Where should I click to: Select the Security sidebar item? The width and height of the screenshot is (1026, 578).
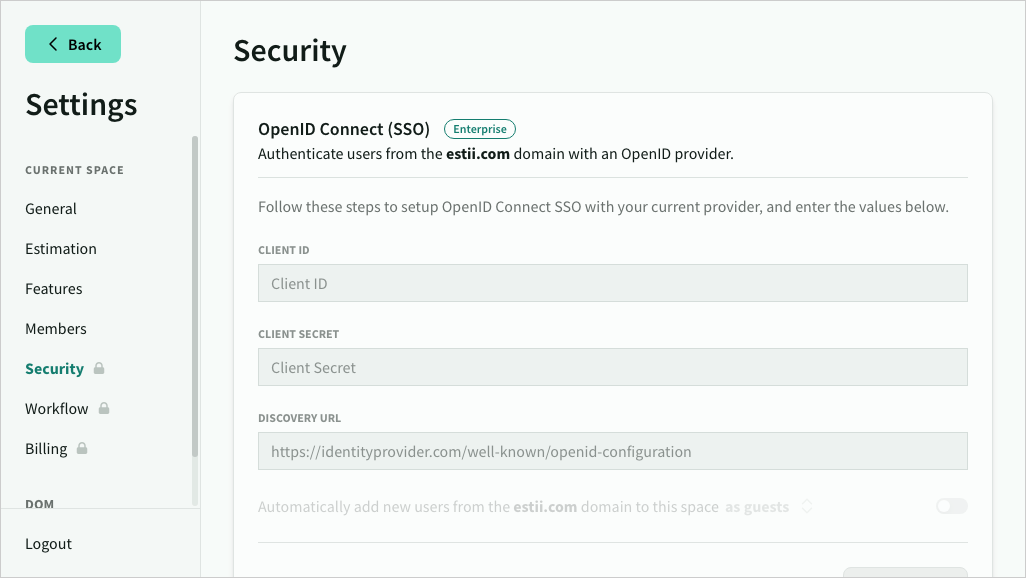click(55, 369)
